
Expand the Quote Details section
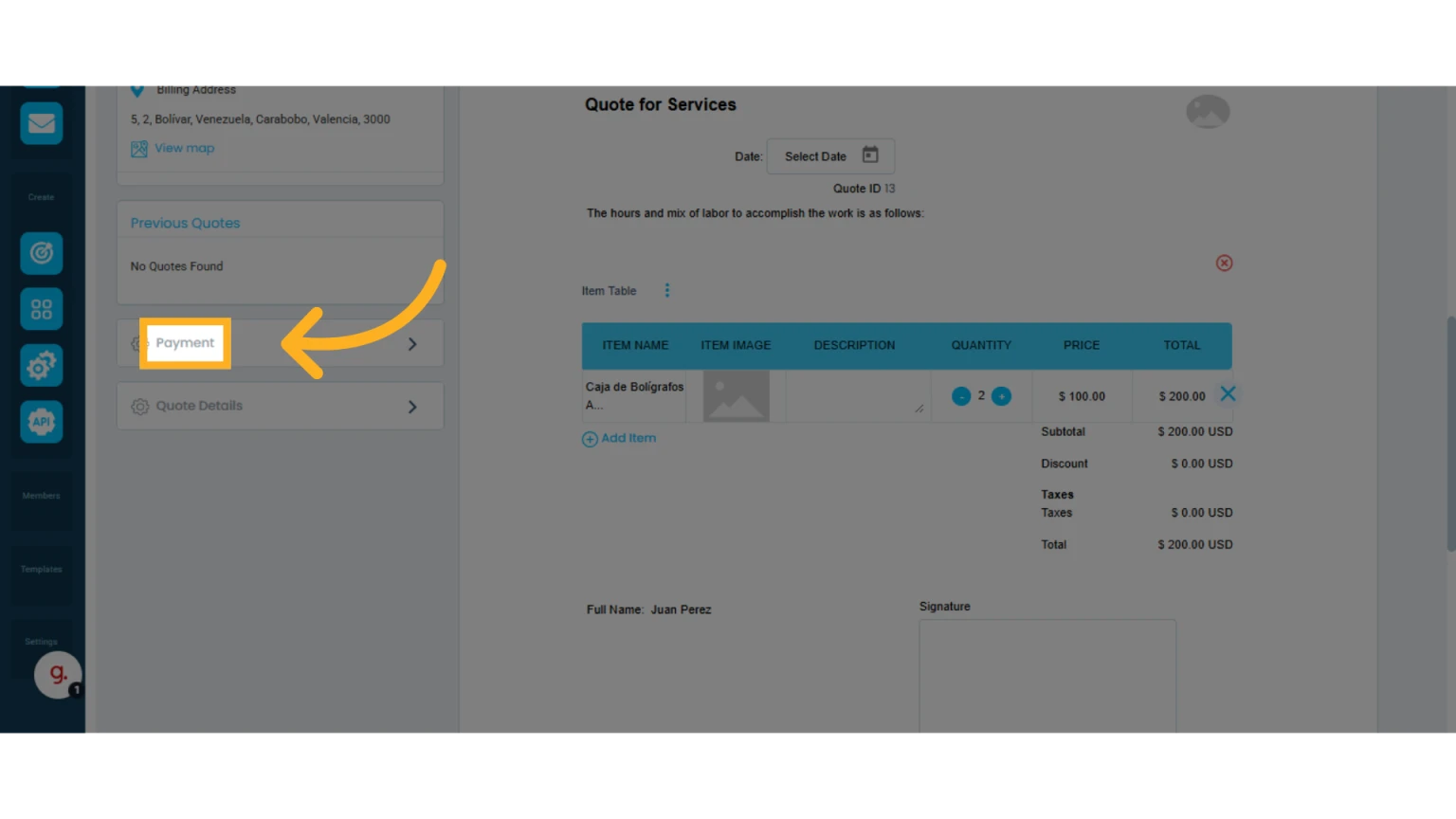click(x=280, y=406)
